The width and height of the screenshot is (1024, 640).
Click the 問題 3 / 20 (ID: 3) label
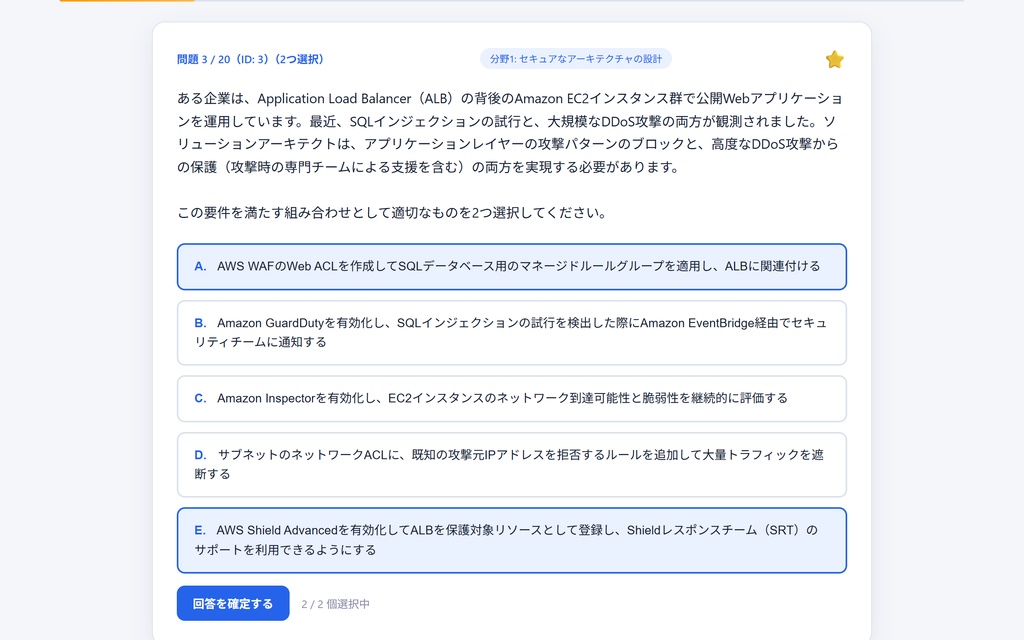250,59
